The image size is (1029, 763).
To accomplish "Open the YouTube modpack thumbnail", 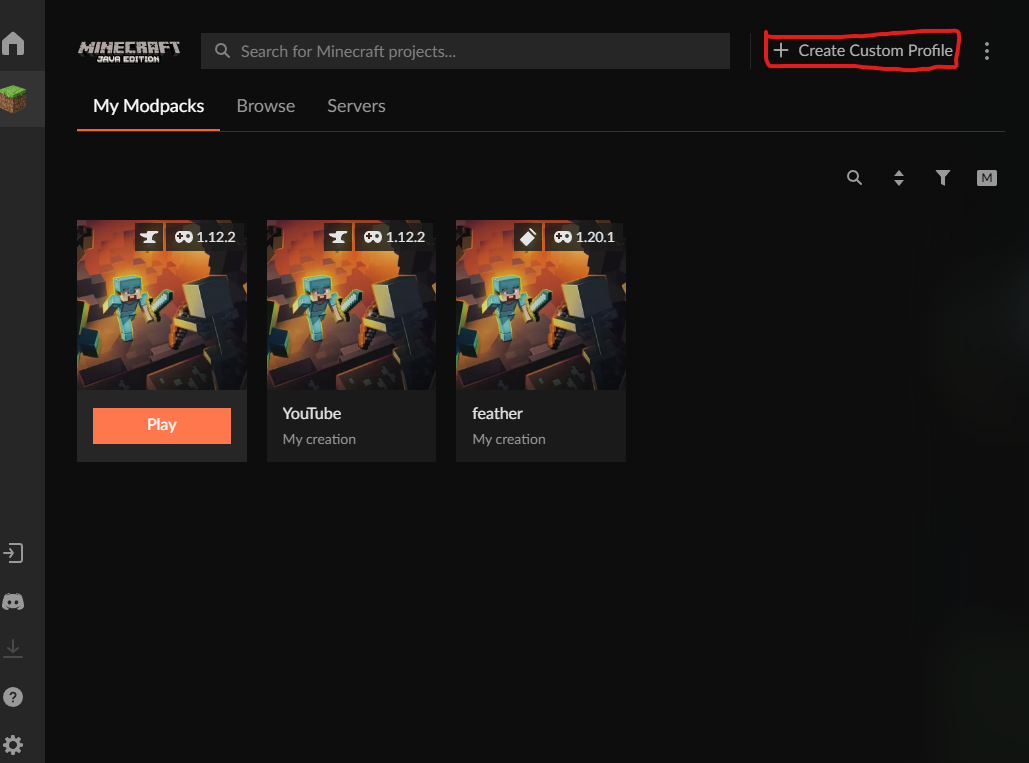I will pos(351,305).
